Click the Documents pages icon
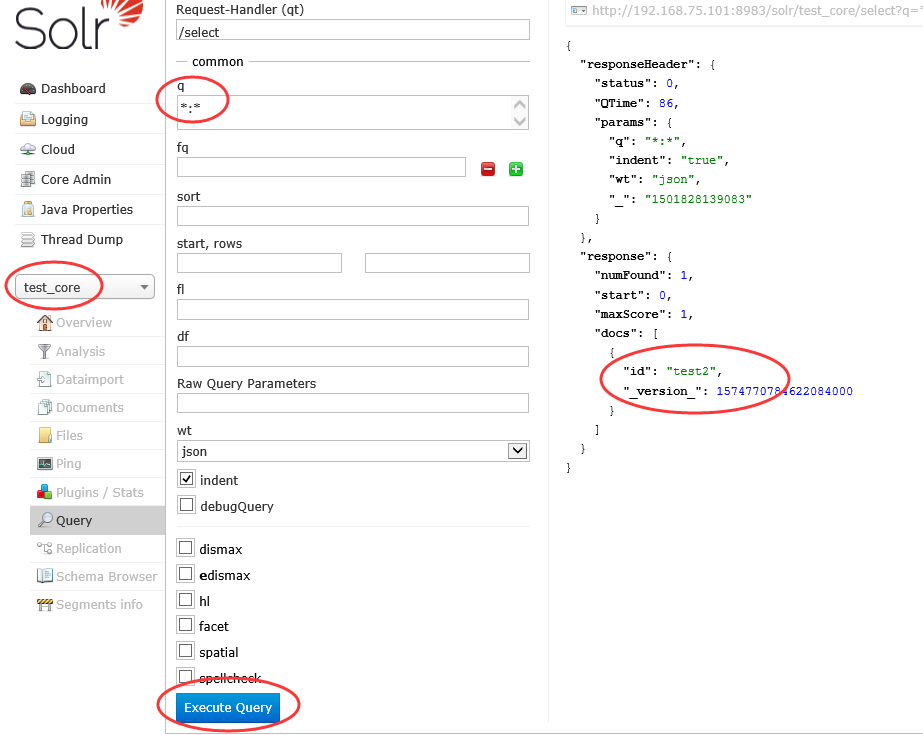This screenshot has height=735, width=923. tap(45, 407)
